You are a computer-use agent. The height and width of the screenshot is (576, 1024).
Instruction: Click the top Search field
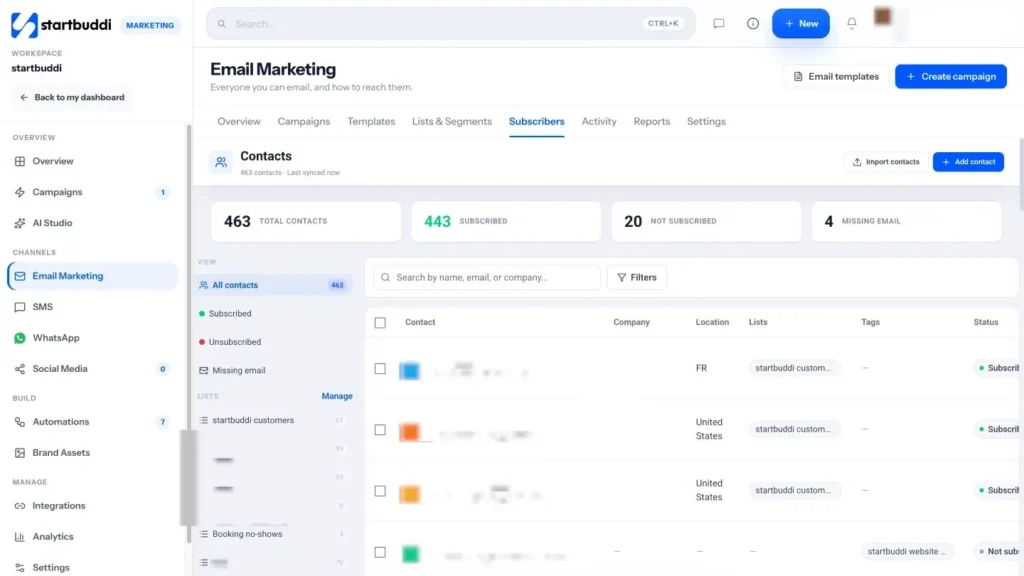coord(451,24)
